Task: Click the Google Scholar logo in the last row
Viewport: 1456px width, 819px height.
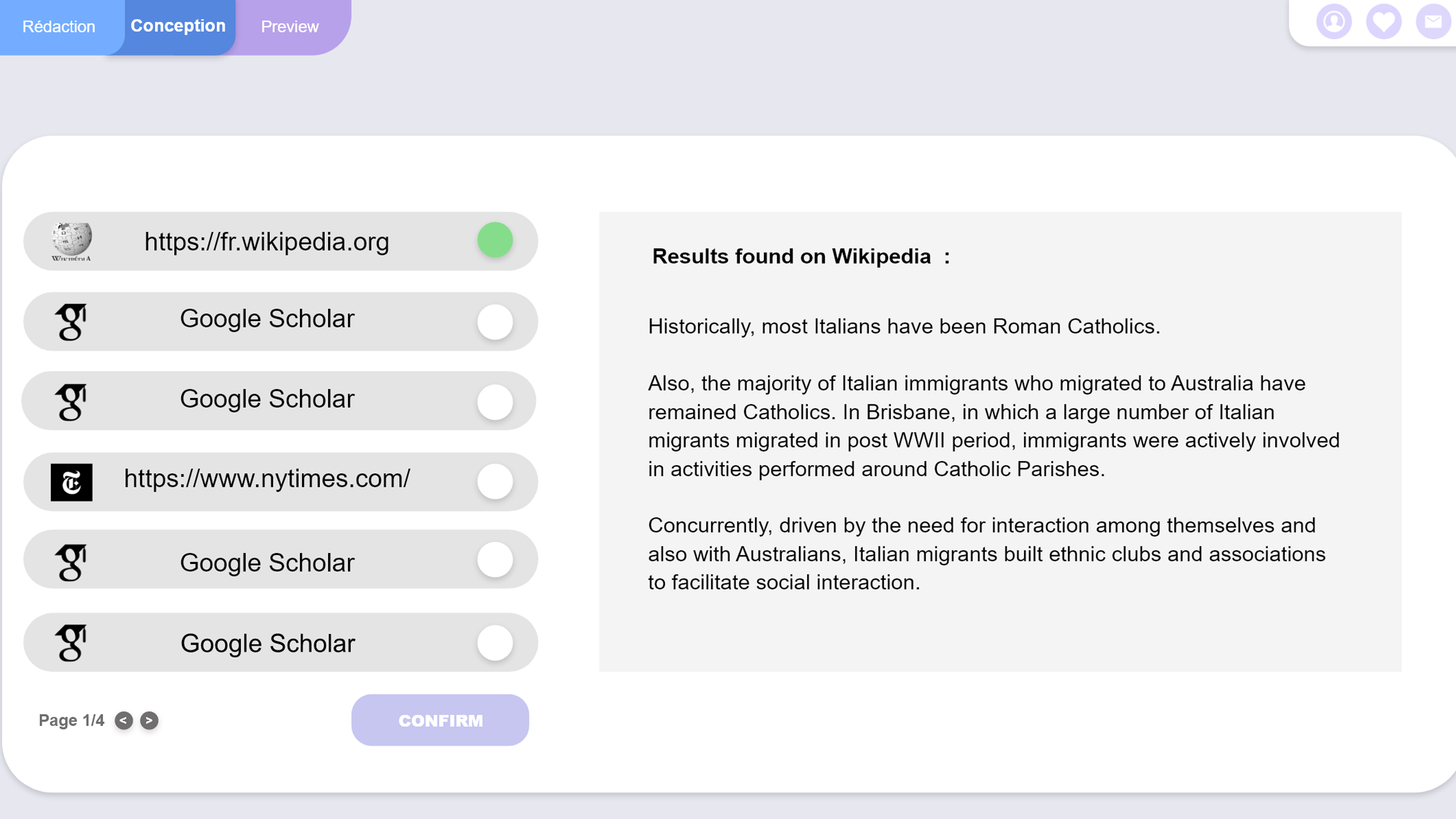Action: [x=71, y=643]
